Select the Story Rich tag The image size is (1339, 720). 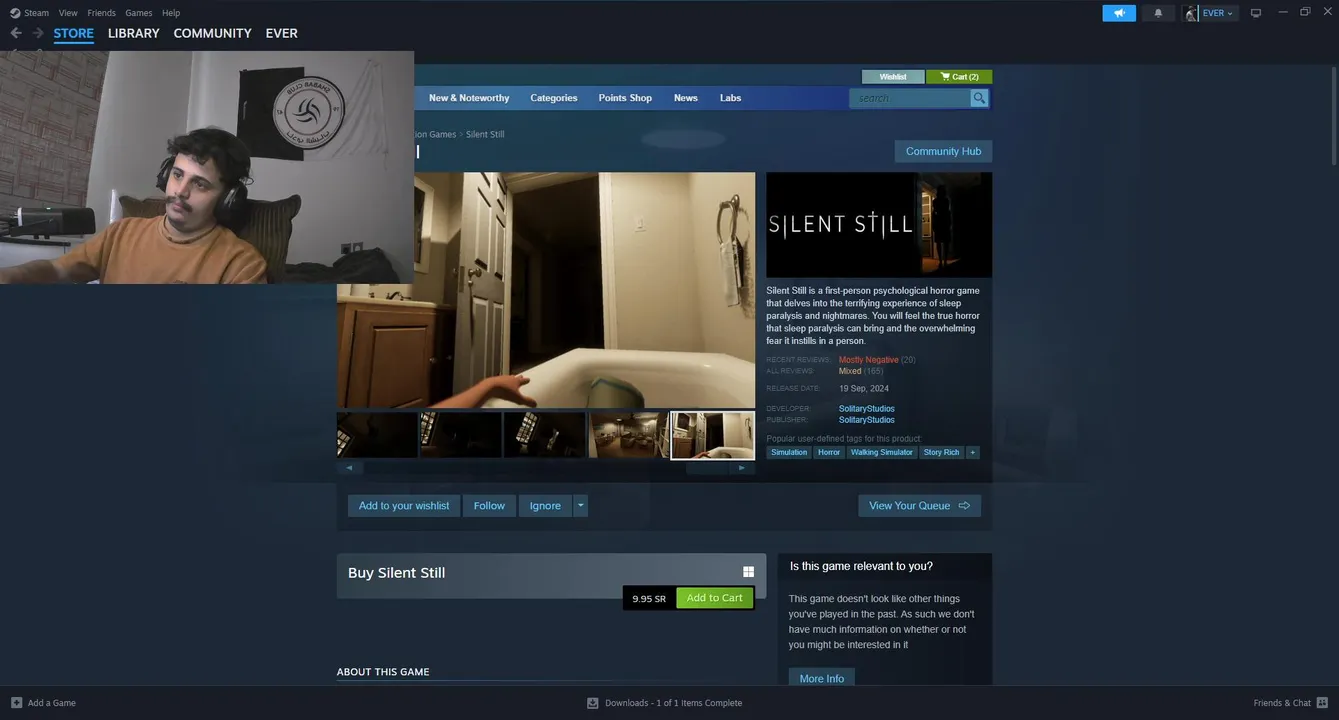click(942, 452)
